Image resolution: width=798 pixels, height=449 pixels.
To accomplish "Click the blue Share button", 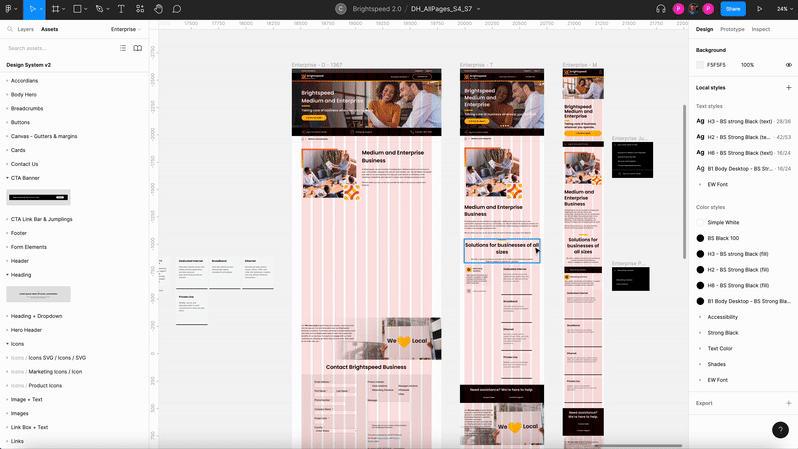I will pos(733,9).
